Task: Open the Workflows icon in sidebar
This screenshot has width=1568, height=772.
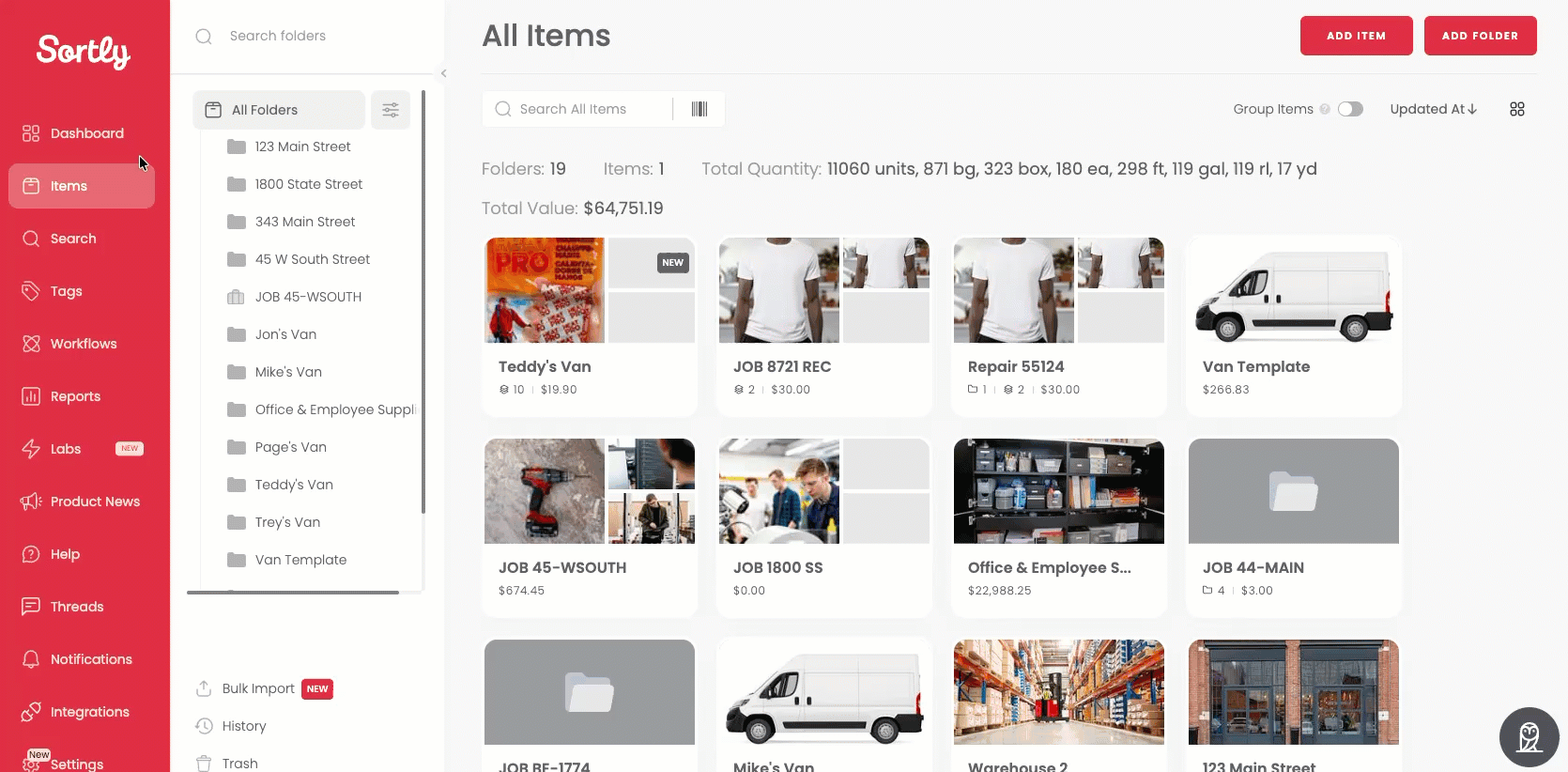Action: 31,344
